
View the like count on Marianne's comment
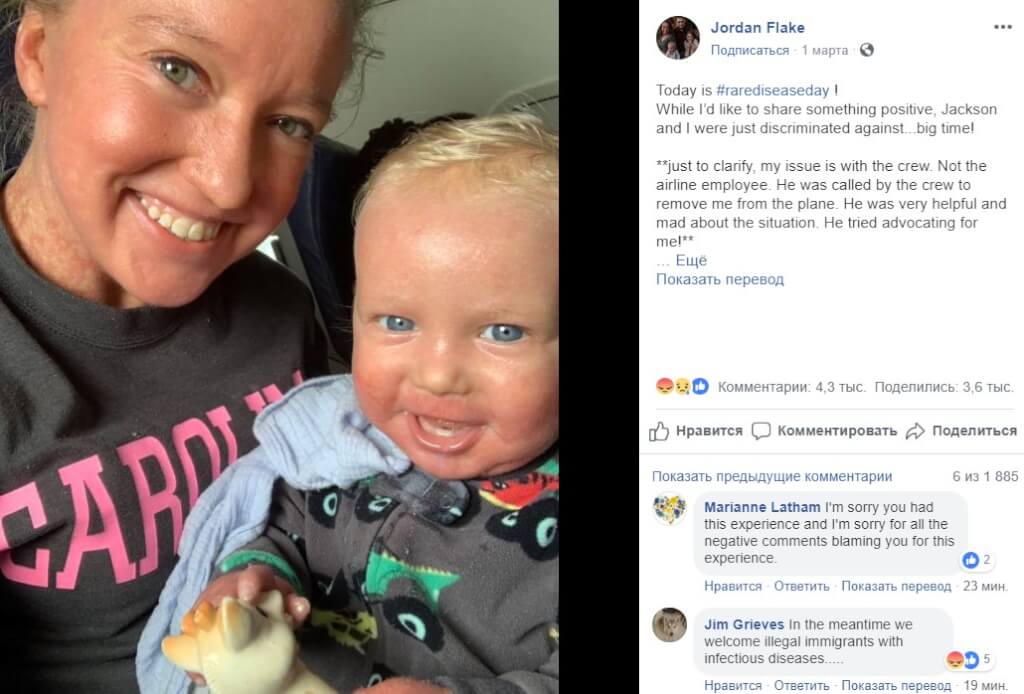pyautogui.click(x=978, y=560)
